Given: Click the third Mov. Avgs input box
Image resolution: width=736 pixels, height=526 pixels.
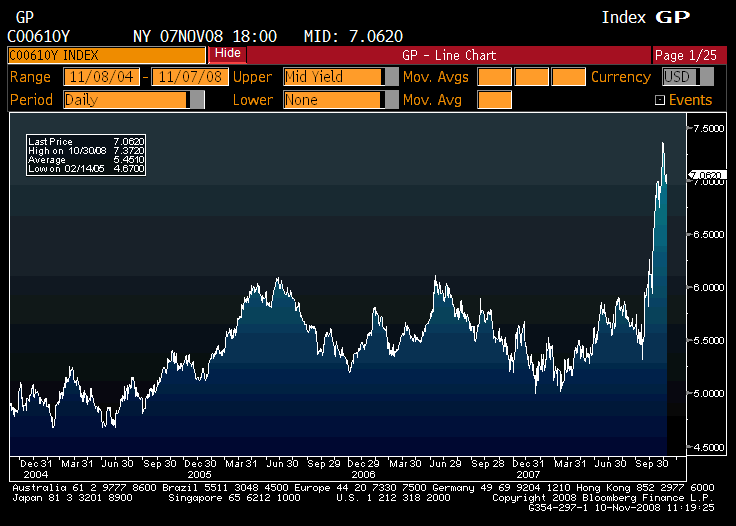Looking at the screenshot, I should (568, 77).
